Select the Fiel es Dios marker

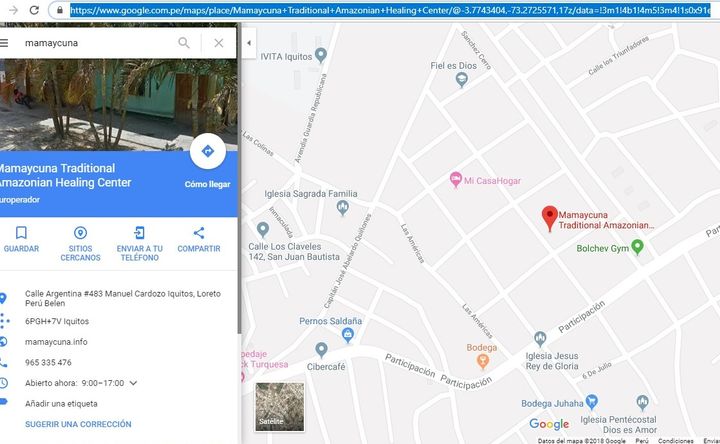461,80
